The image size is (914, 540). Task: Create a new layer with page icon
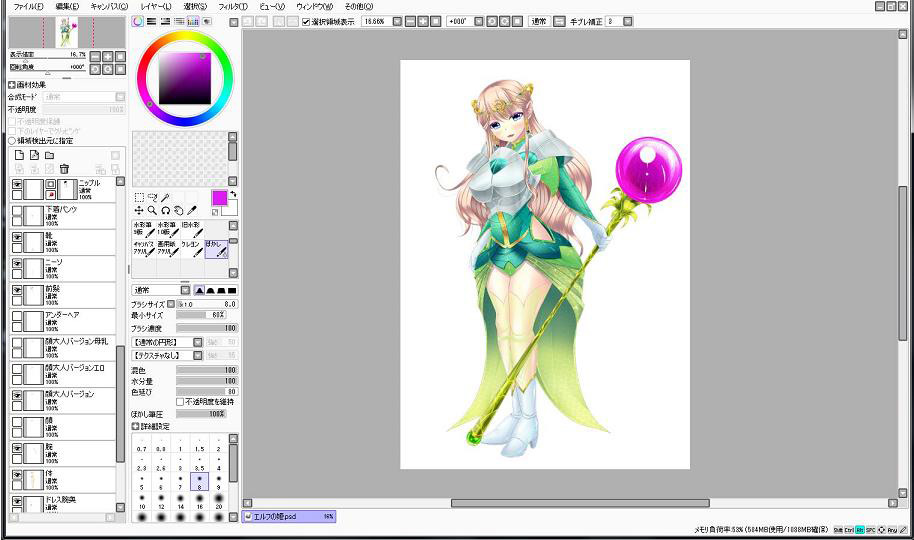pyautogui.click(x=18, y=155)
